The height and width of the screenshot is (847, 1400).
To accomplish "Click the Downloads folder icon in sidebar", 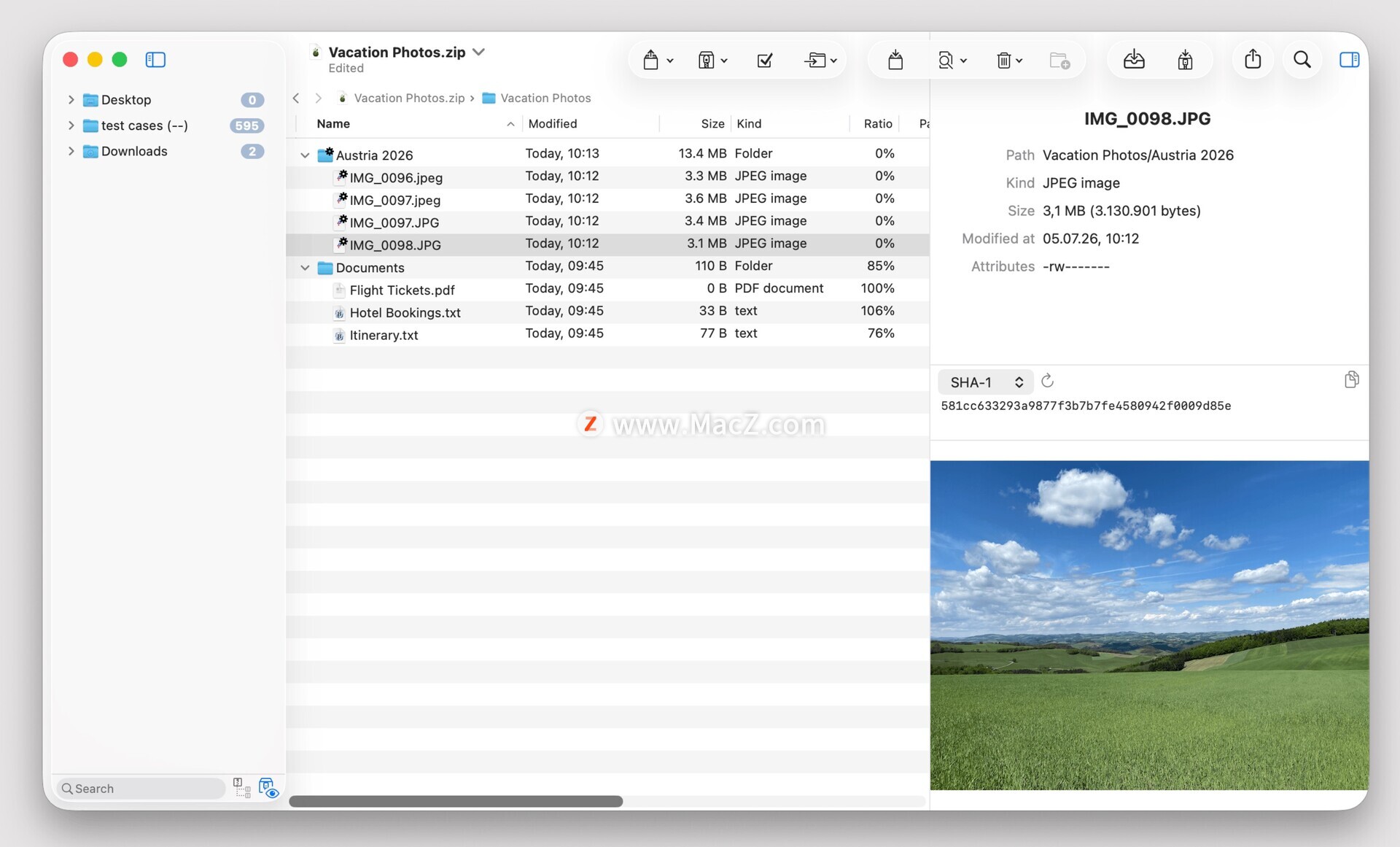I will [x=90, y=152].
